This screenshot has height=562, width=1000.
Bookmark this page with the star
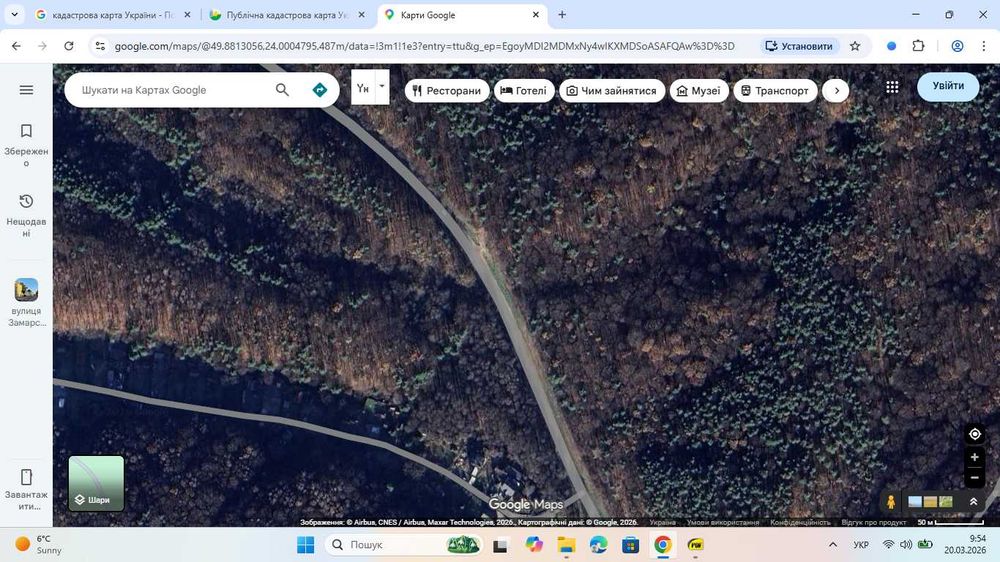855,46
